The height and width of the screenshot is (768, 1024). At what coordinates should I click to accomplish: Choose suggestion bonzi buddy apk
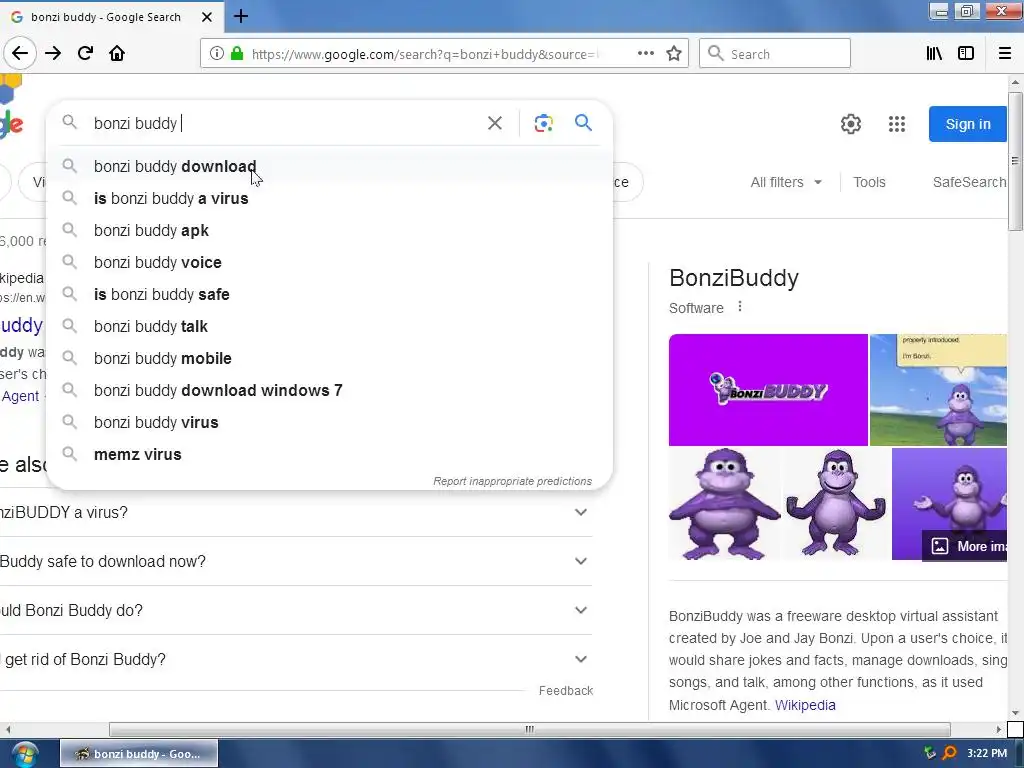point(329,231)
